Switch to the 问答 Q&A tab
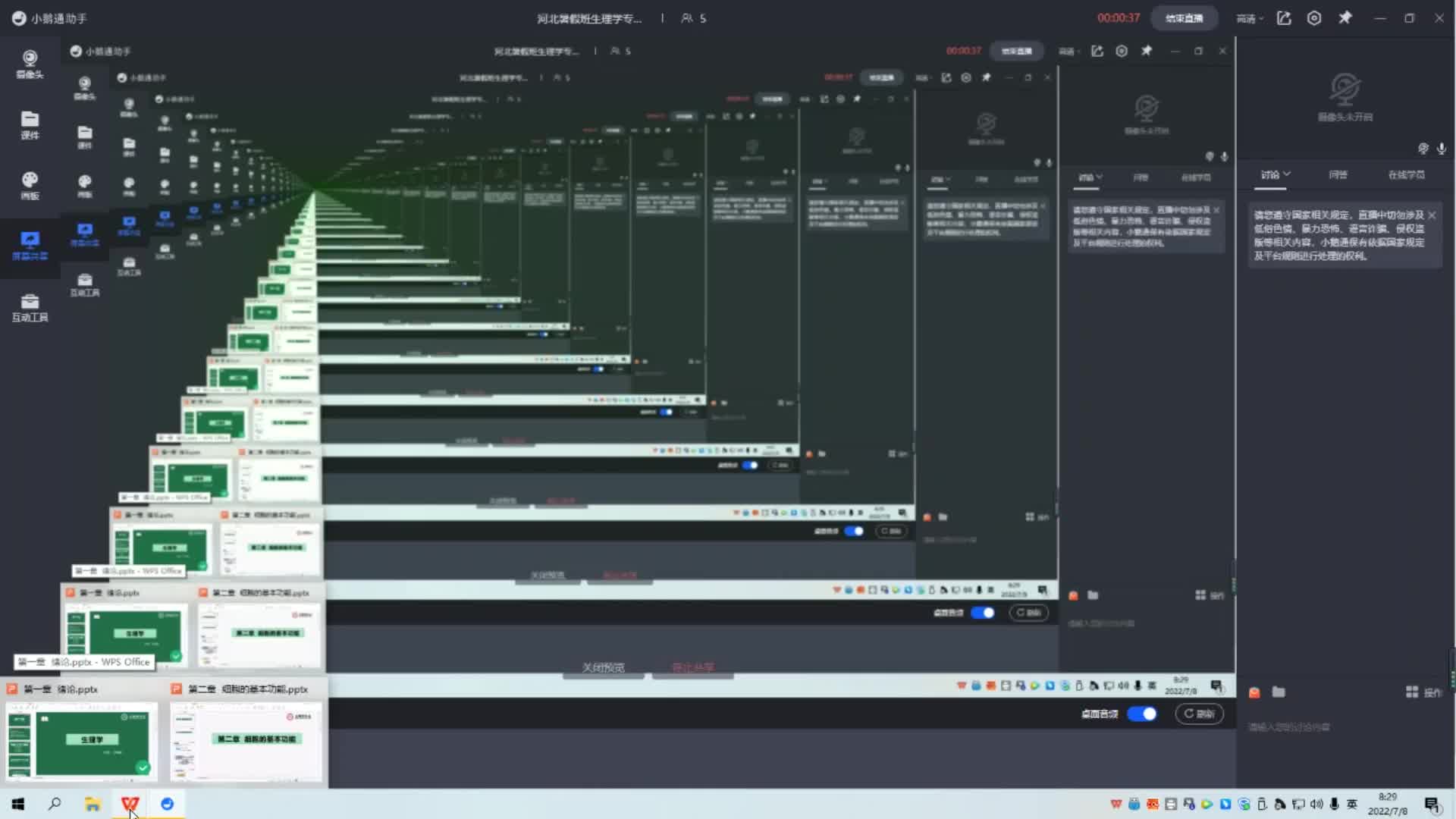Image resolution: width=1456 pixels, height=819 pixels. point(1338,175)
